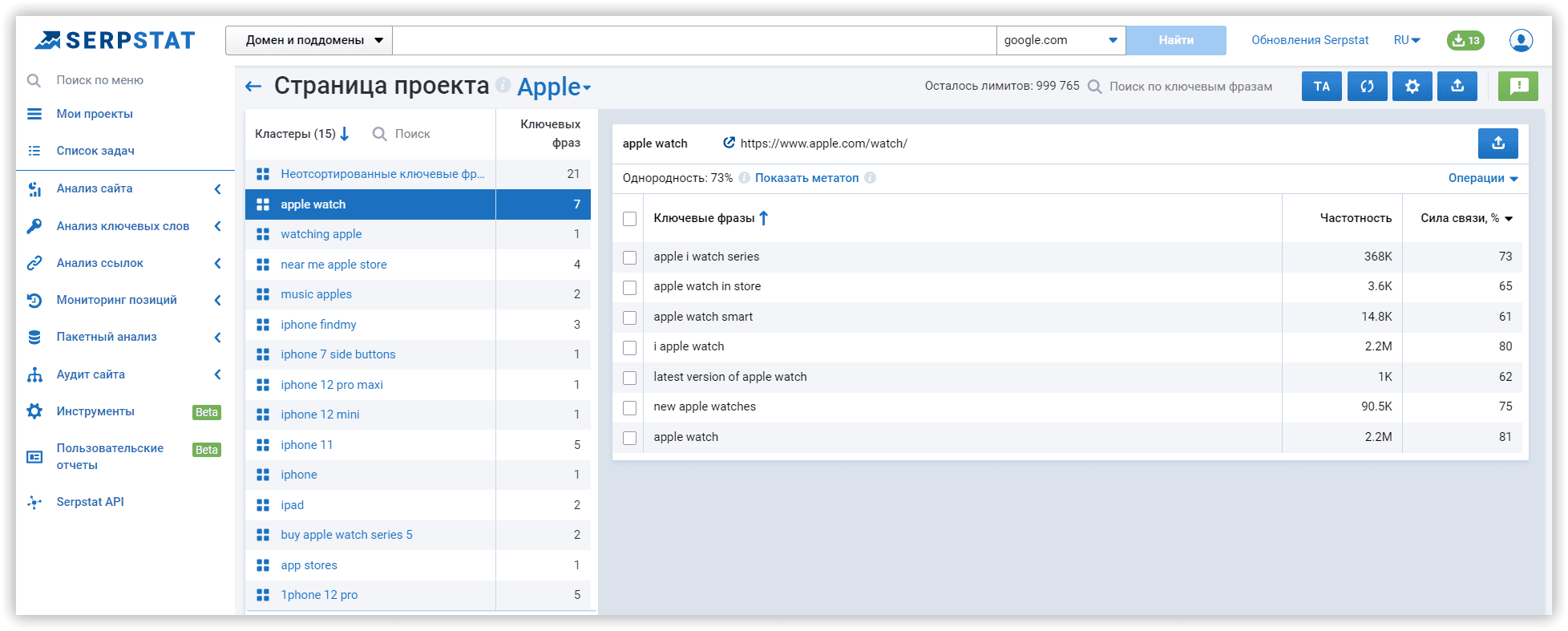
Task: Sort clusters using the arrow near Кластеры (15)
Action: pyautogui.click(x=345, y=134)
